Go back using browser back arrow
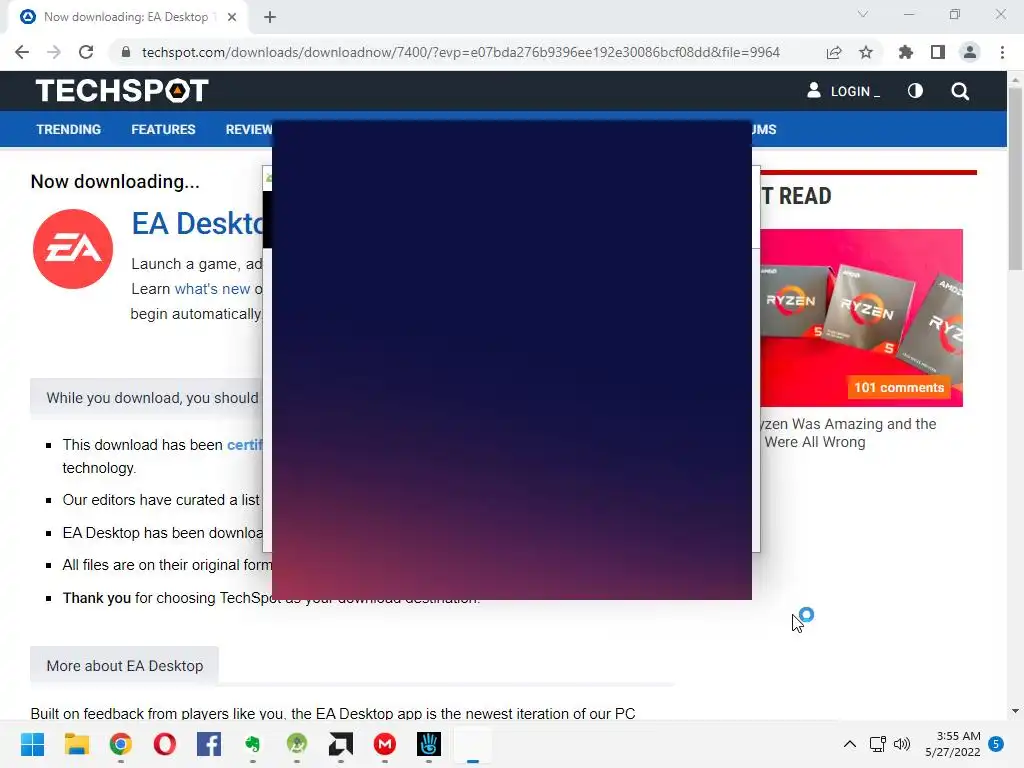Viewport: 1024px width, 768px height. 22,52
